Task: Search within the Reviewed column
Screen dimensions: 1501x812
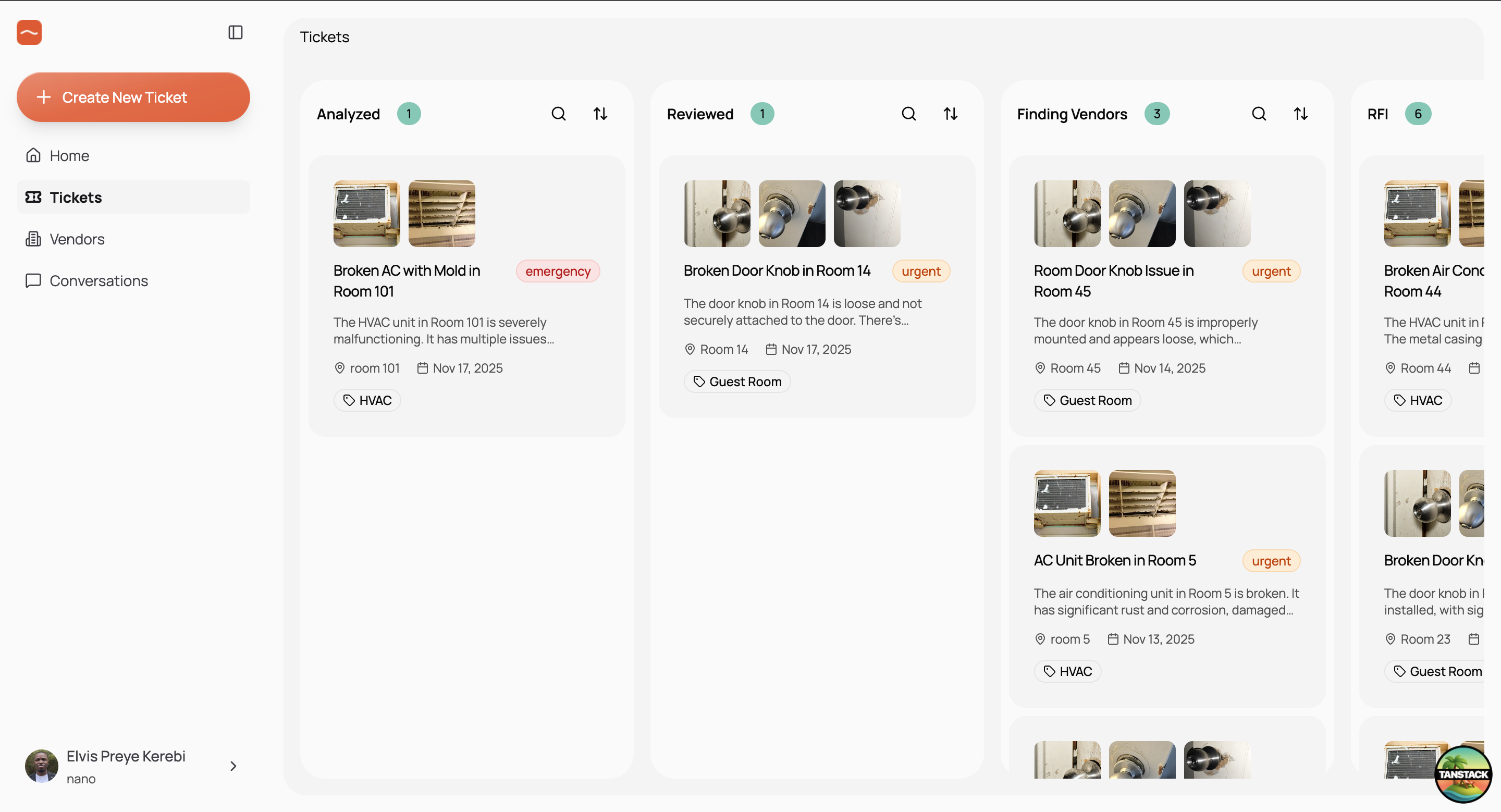Action: (x=908, y=114)
